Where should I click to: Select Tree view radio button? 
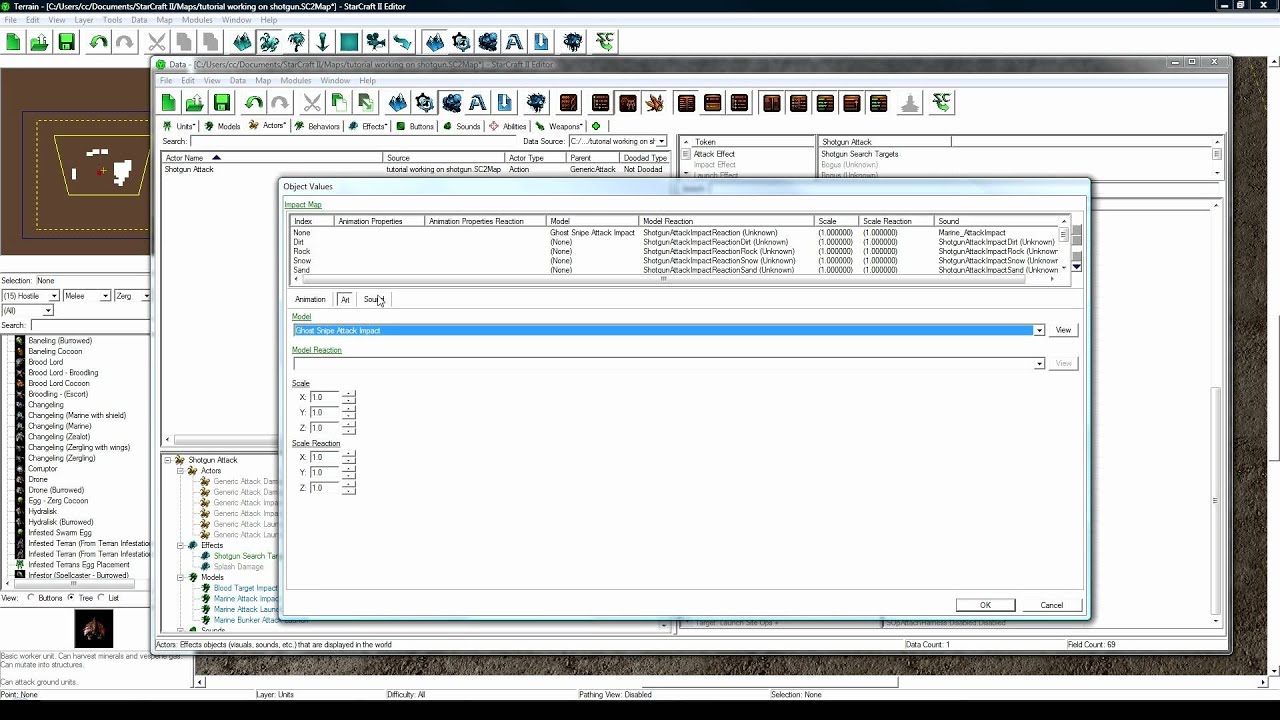click(x=71, y=598)
